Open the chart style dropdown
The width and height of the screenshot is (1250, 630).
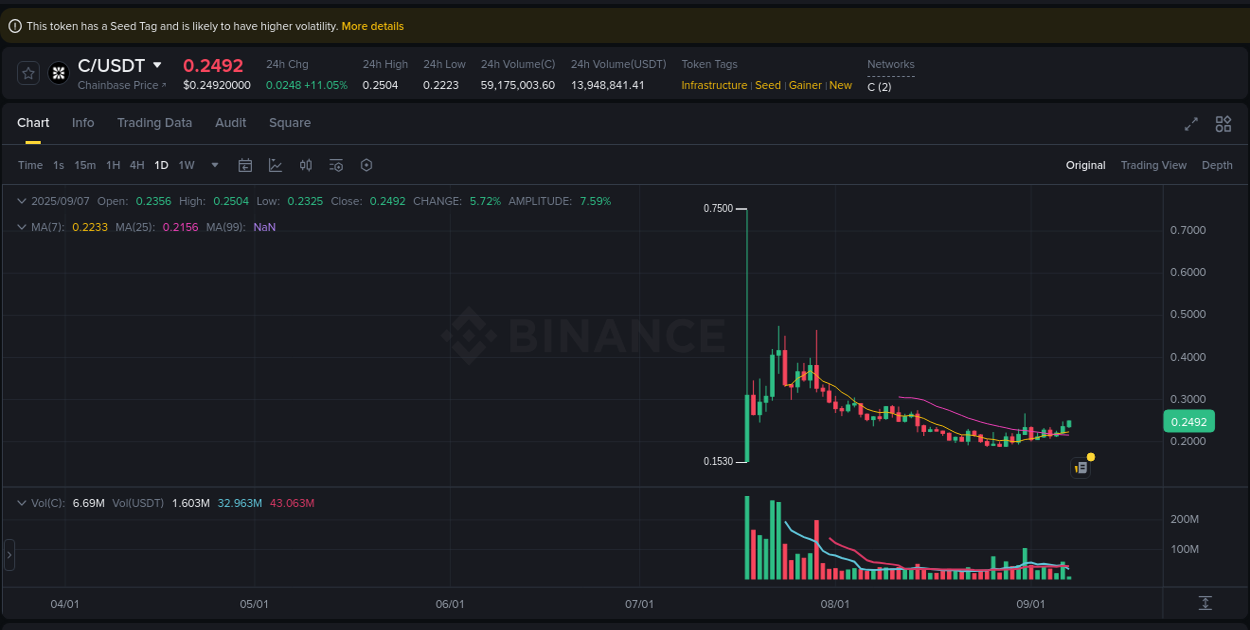coord(275,165)
